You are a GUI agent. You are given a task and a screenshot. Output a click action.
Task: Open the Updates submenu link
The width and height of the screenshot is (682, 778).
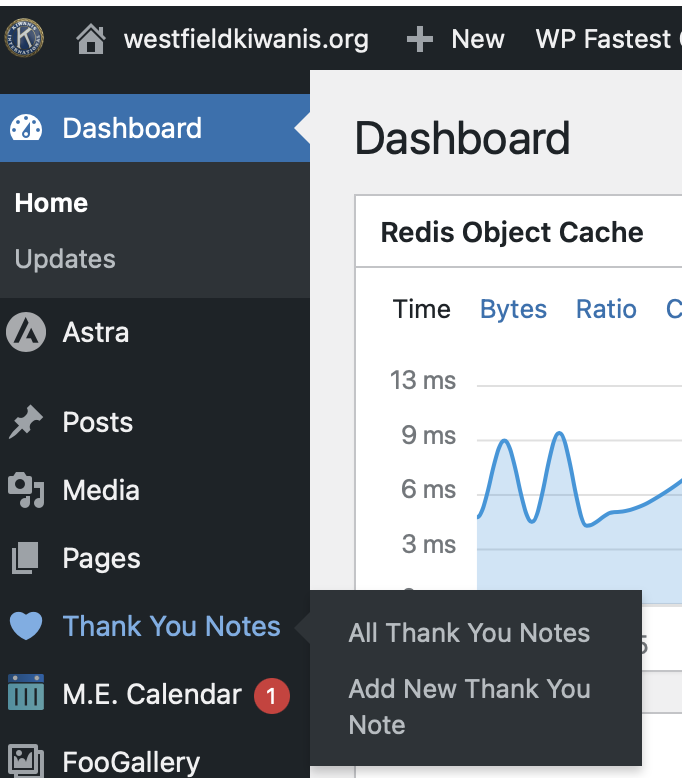65,259
